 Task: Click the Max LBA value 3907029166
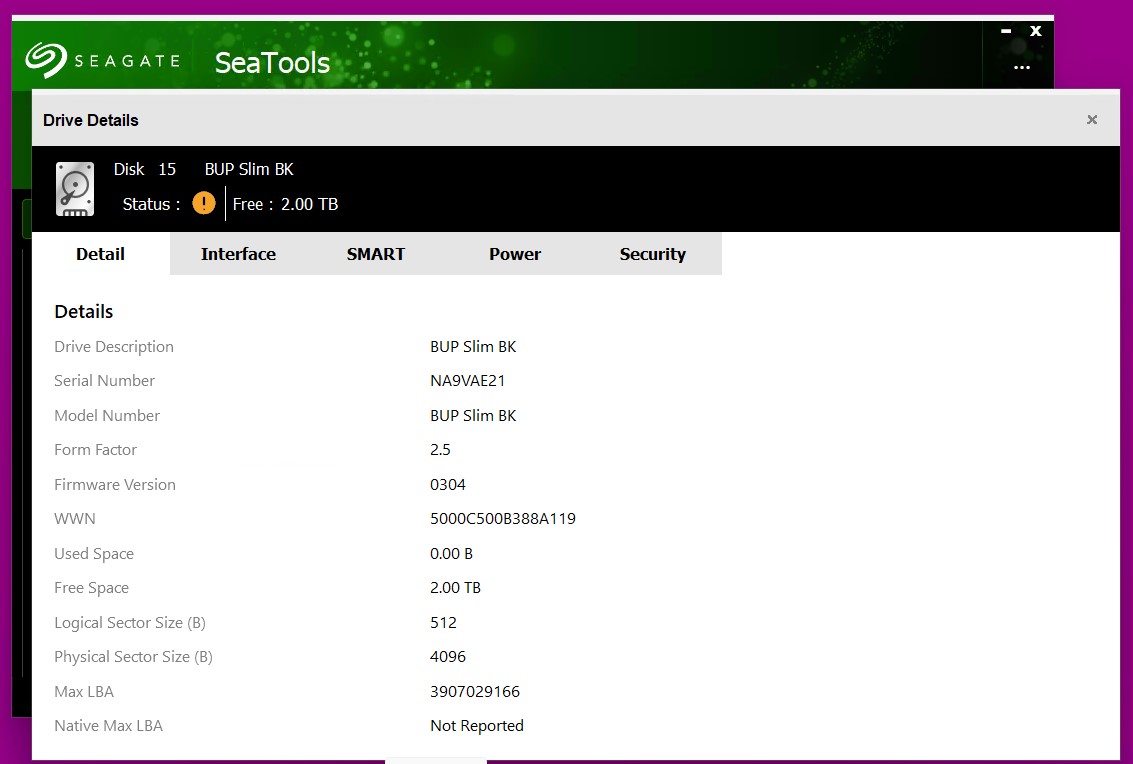pyautogui.click(x=475, y=692)
